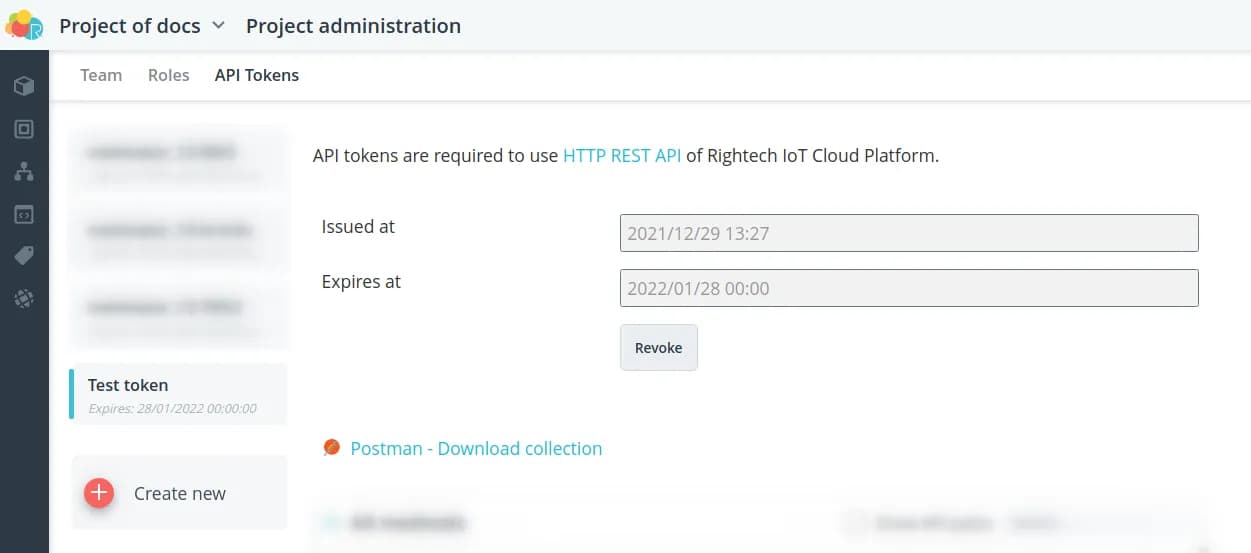
Task: Open the tag icon in the sidebar
Action: pos(24,256)
